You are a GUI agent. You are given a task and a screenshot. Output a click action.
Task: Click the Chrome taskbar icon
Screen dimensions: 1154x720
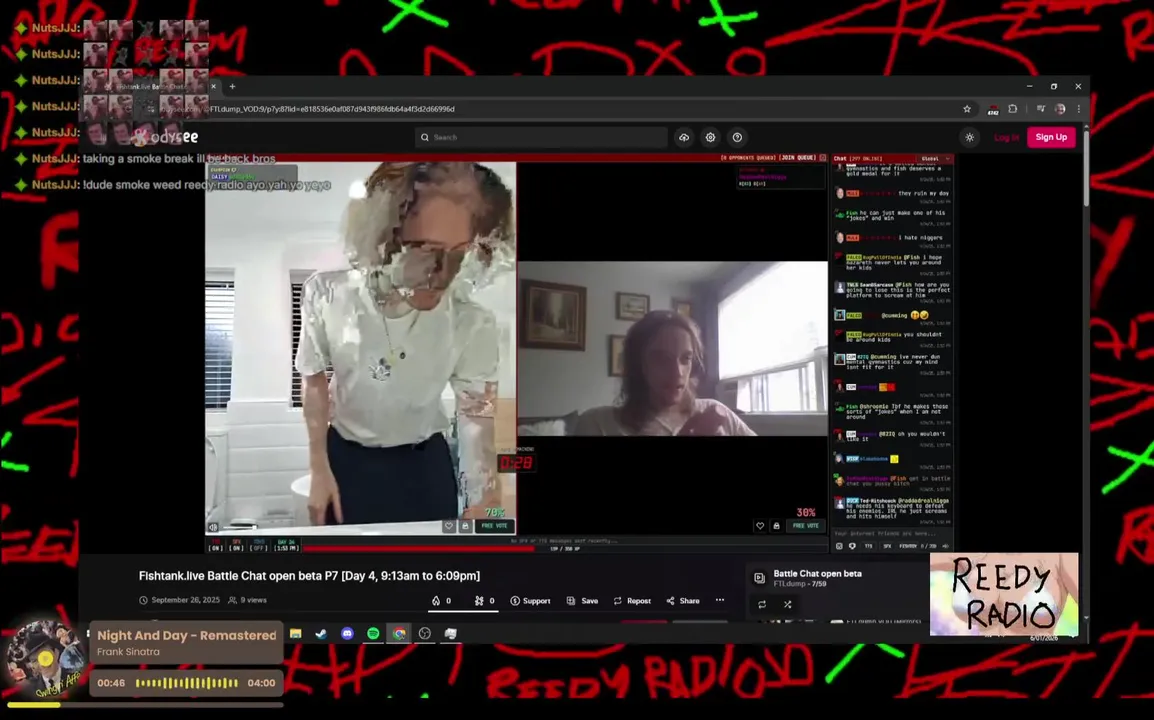coord(399,633)
